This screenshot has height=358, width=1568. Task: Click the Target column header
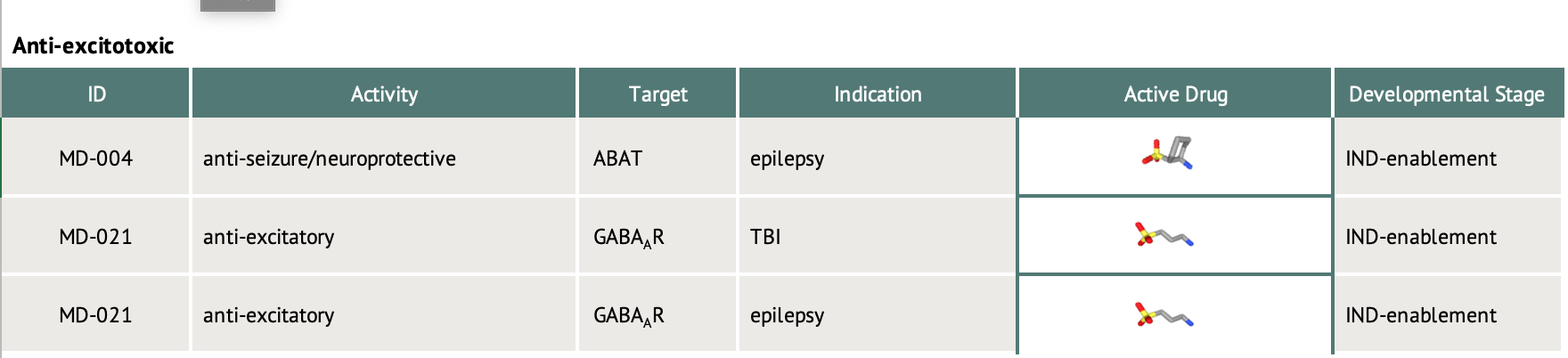657,94
